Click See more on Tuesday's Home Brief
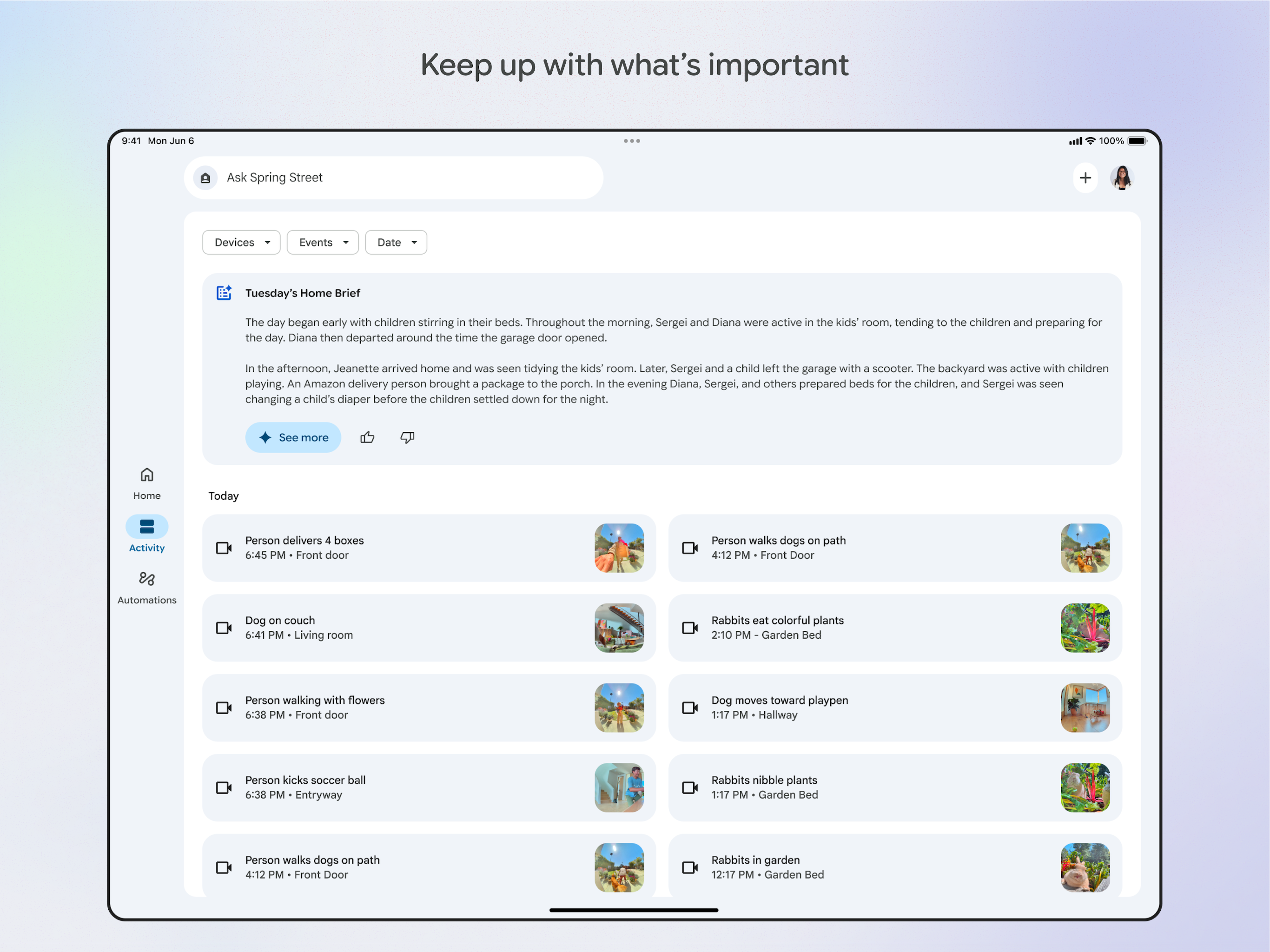1270x952 pixels. tap(293, 437)
